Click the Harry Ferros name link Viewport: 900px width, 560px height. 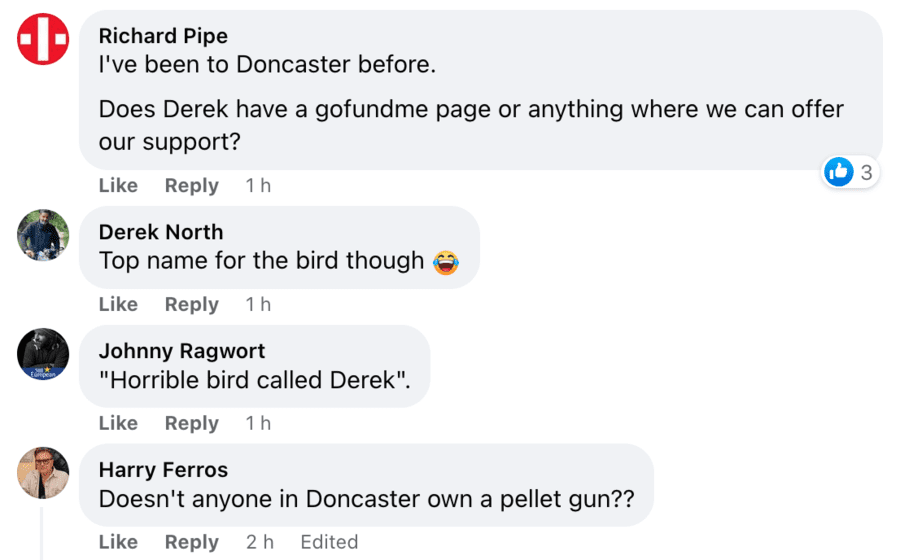click(163, 470)
